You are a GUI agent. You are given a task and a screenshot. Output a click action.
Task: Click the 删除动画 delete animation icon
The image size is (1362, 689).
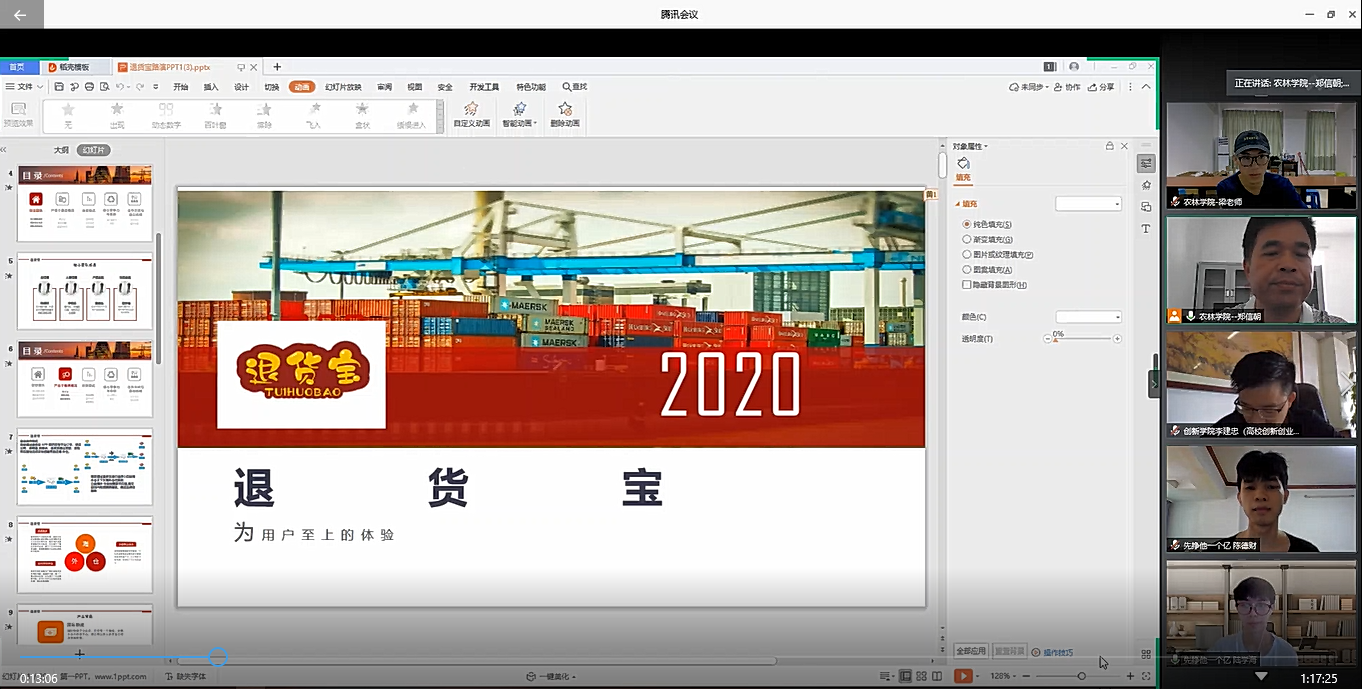[565, 114]
